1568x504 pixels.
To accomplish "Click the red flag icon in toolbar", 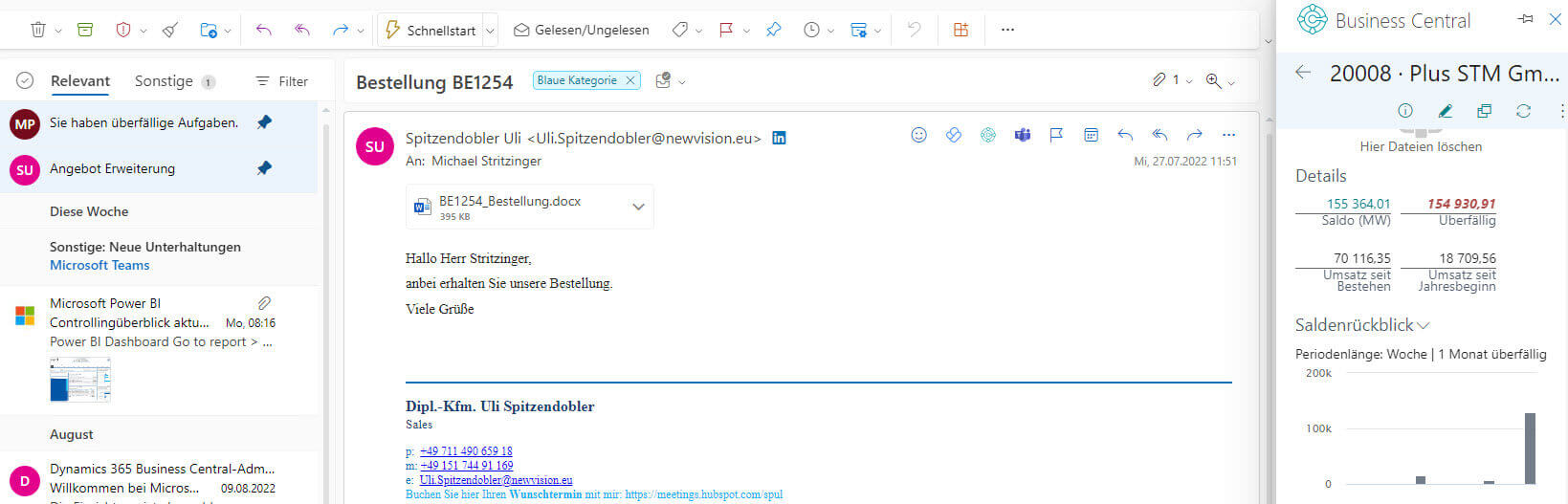I will point(726,30).
